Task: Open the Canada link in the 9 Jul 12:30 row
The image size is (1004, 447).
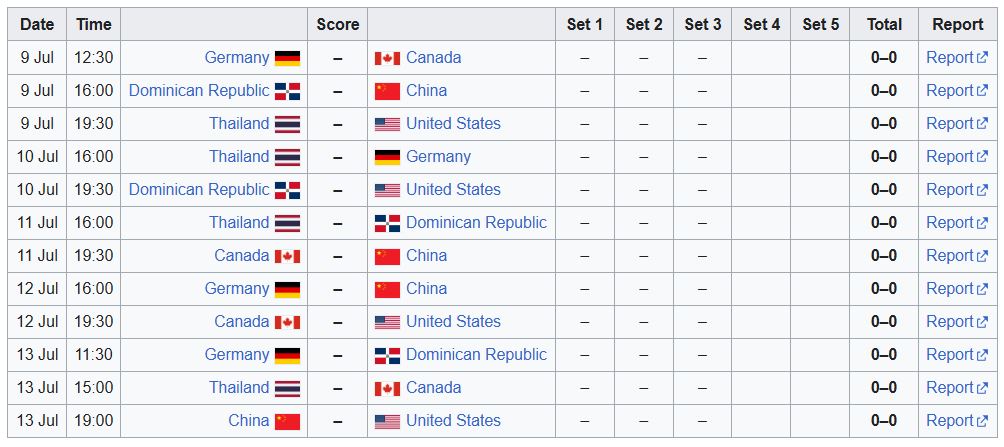Action: (x=433, y=57)
